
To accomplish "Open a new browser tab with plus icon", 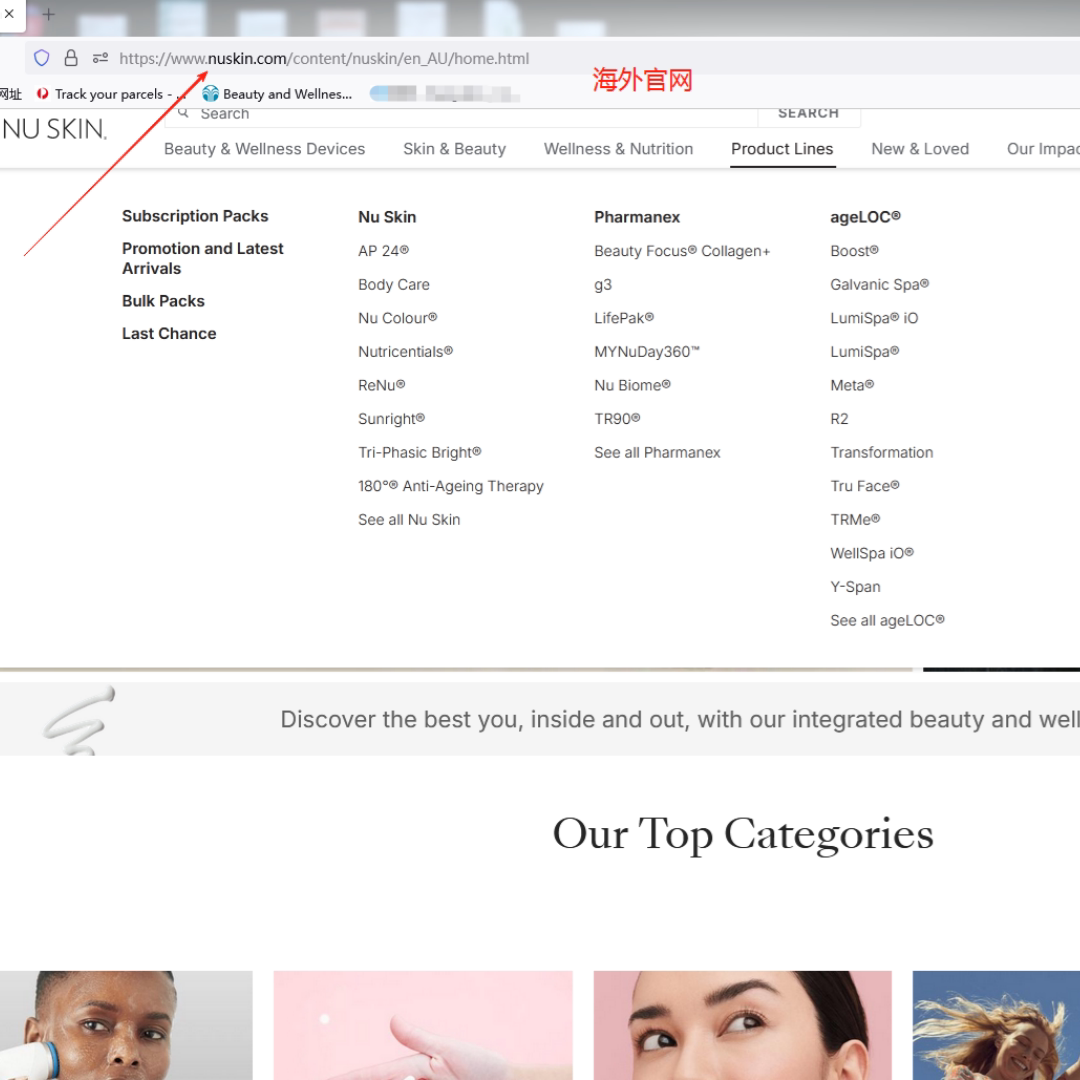I will pyautogui.click(x=48, y=14).
